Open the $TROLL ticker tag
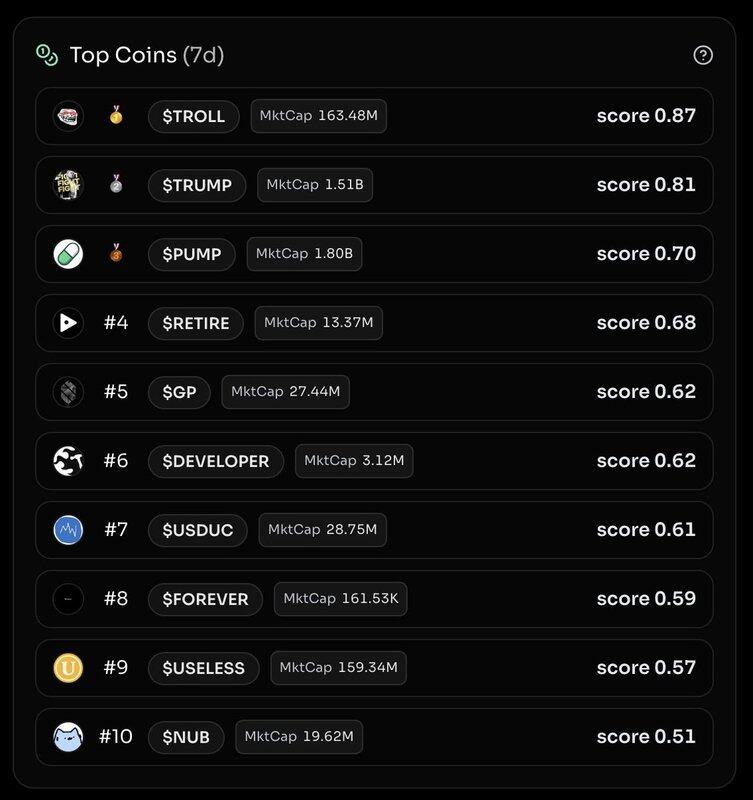The height and width of the screenshot is (800, 753). tap(194, 116)
